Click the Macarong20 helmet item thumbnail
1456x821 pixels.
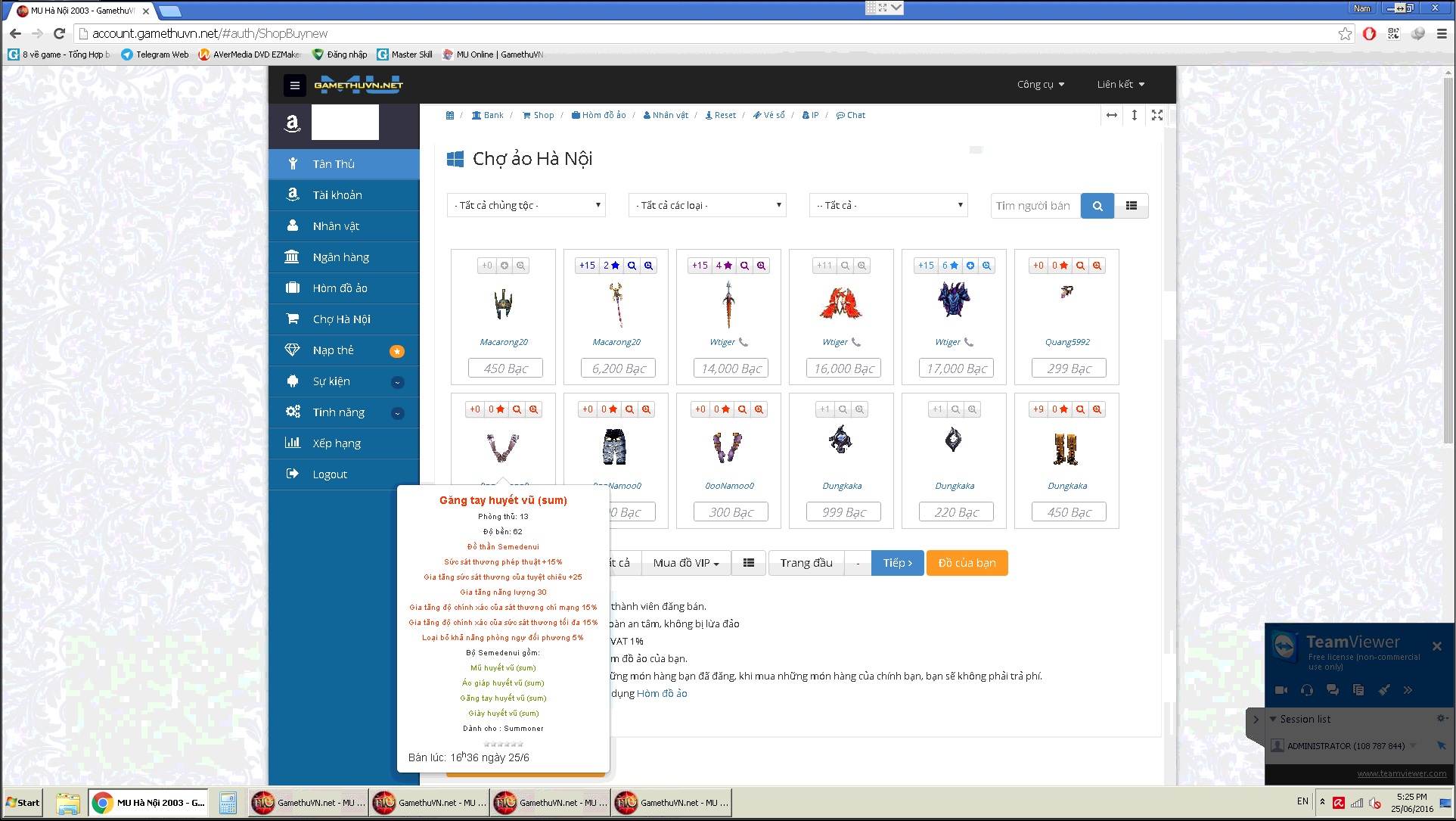pos(503,304)
